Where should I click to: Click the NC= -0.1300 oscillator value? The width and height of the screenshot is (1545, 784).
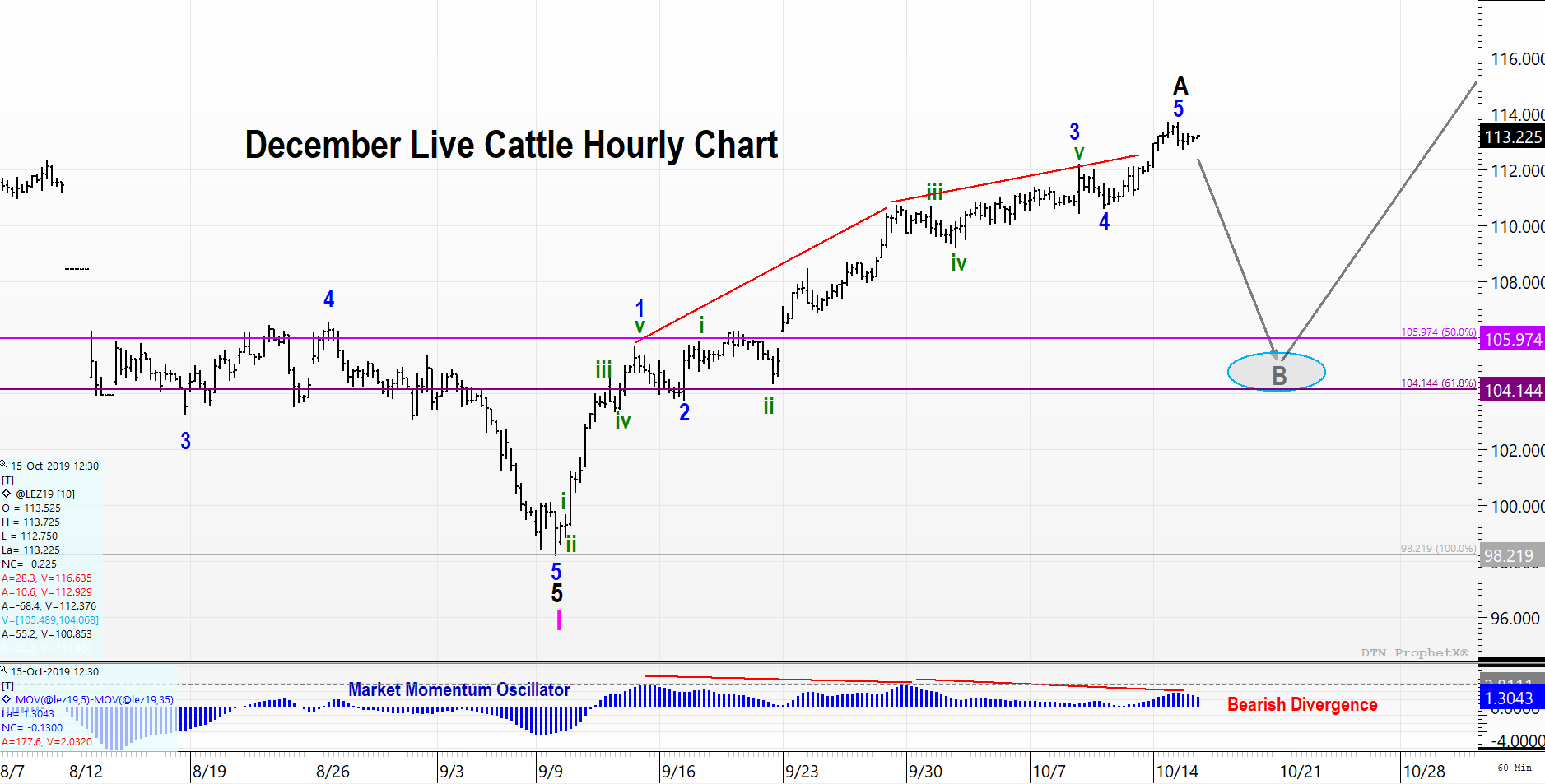(32, 727)
